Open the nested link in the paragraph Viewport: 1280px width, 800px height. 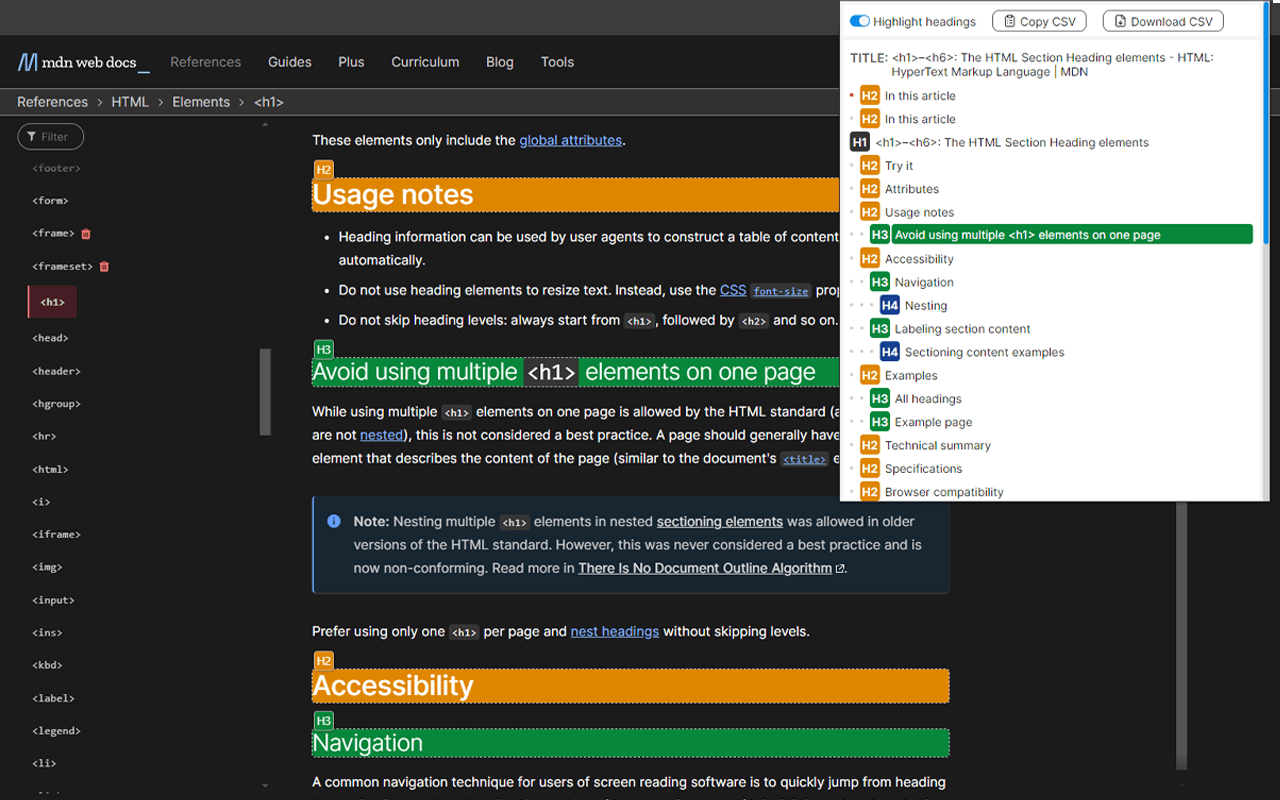(x=381, y=435)
